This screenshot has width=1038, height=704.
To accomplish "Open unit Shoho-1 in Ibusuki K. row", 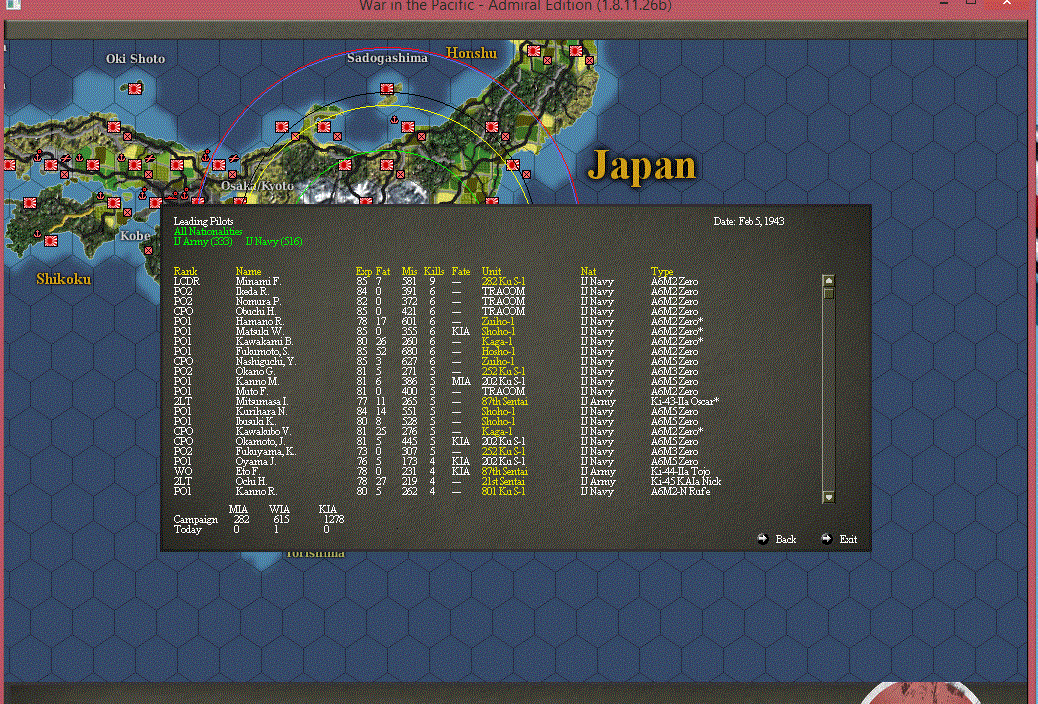I will coord(498,421).
